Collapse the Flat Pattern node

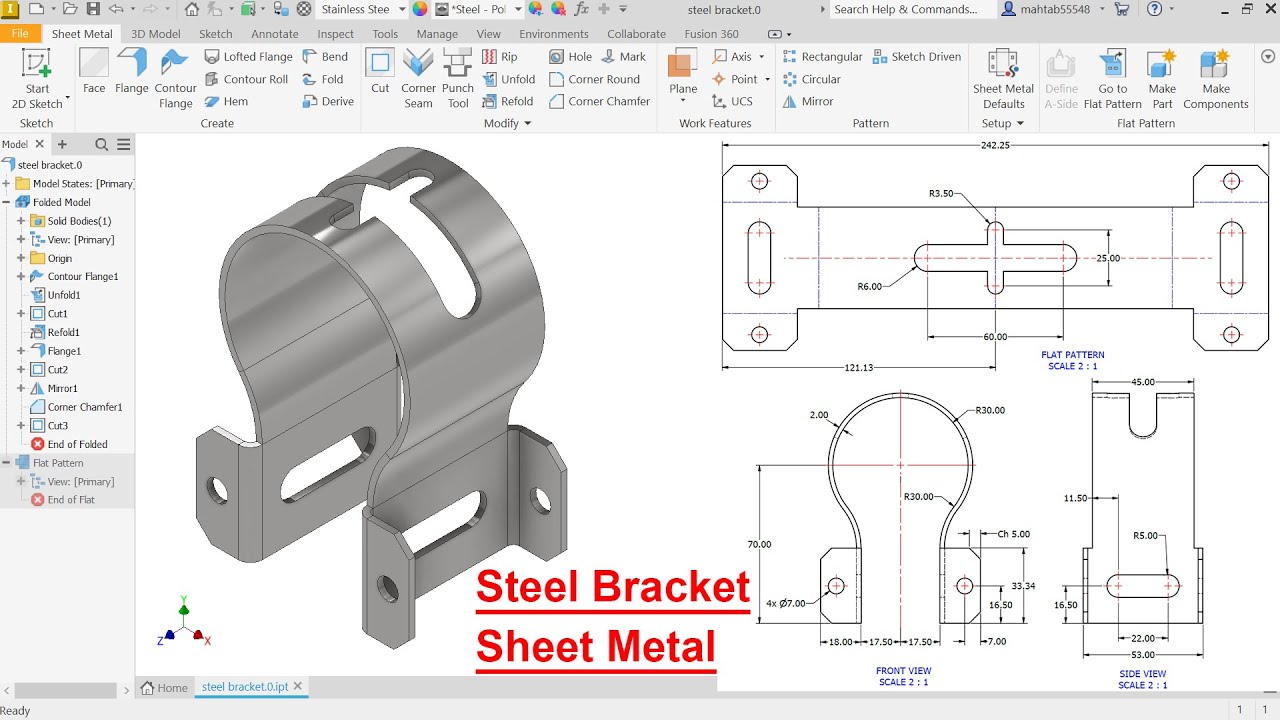(7, 463)
